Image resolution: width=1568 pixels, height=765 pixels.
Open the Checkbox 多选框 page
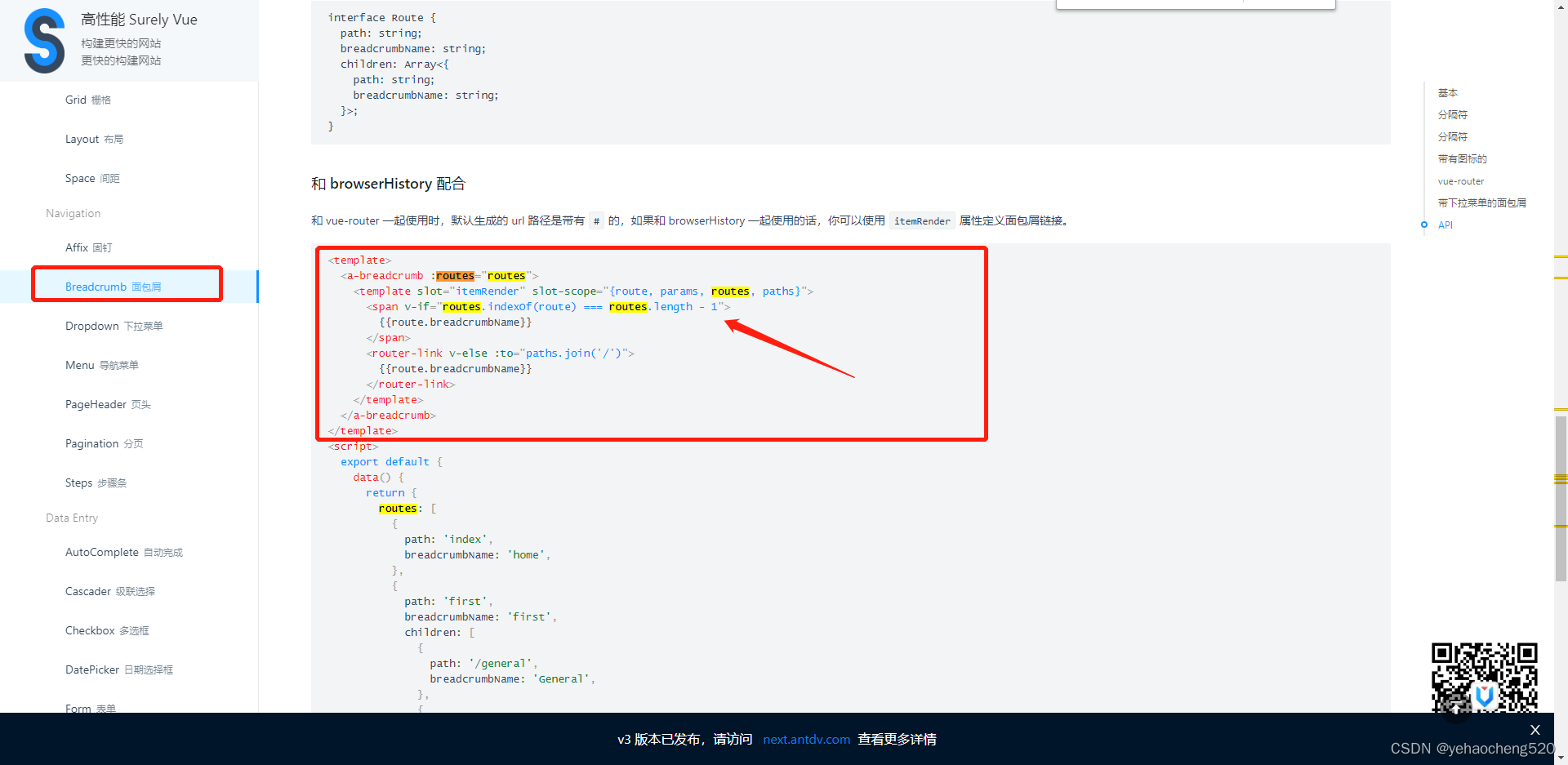(x=107, y=630)
